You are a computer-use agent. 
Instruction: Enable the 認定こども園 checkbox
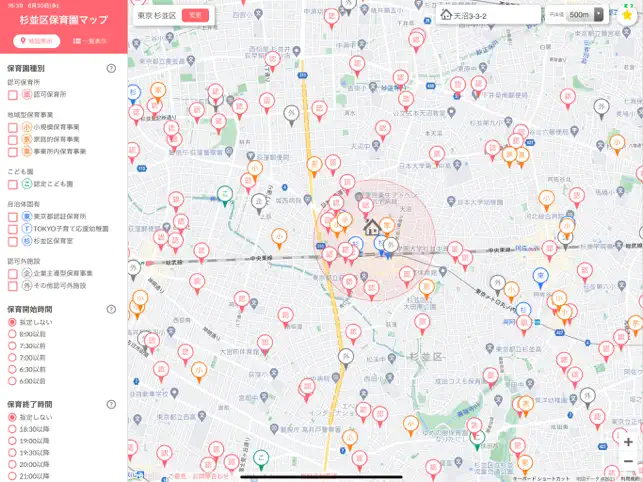click(13, 185)
